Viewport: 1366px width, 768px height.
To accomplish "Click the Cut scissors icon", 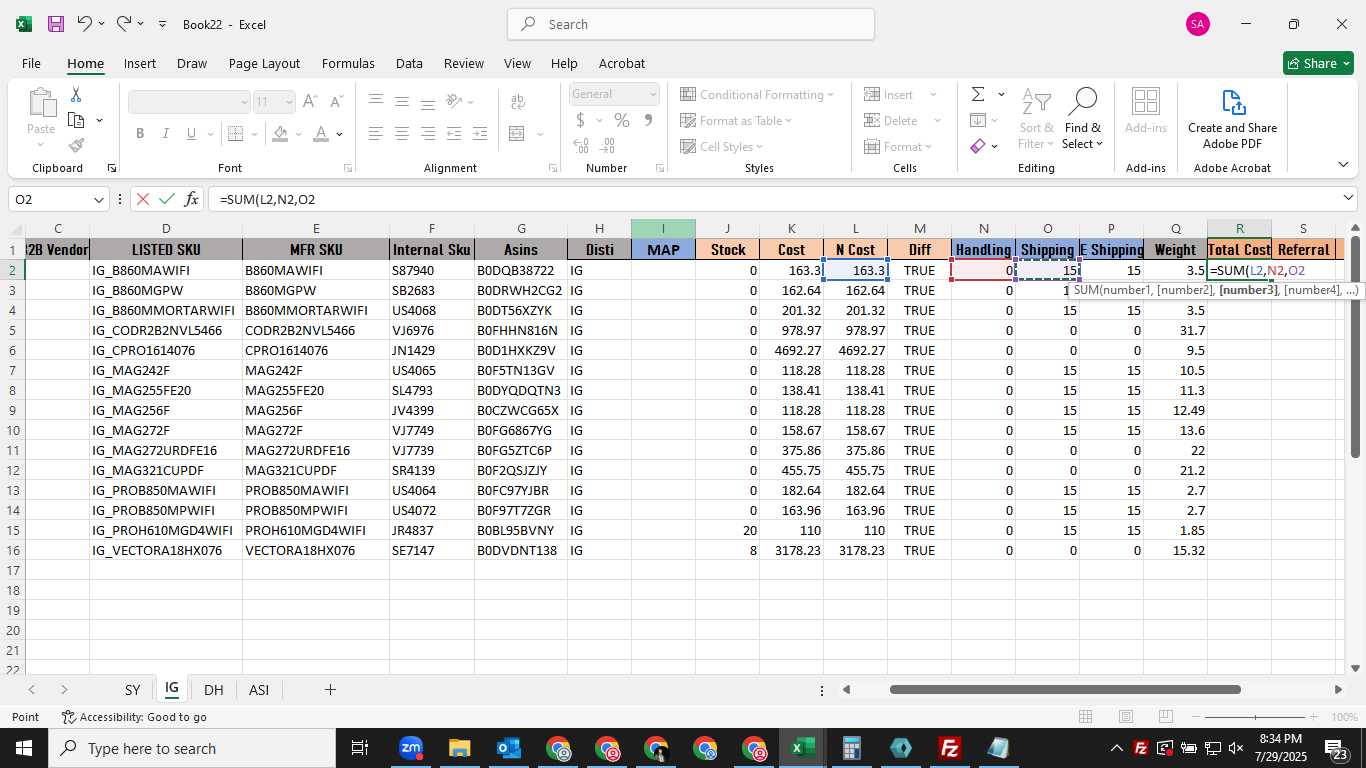I will tap(76, 95).
